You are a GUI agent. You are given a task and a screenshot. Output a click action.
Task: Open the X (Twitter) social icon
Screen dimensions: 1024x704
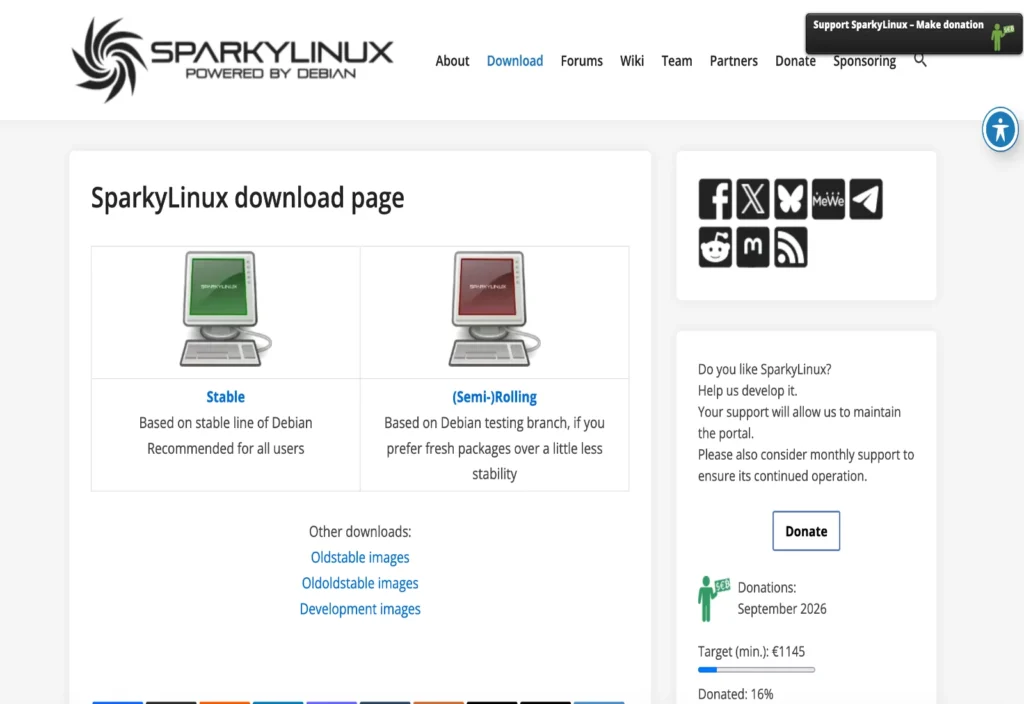pos(753,199)
